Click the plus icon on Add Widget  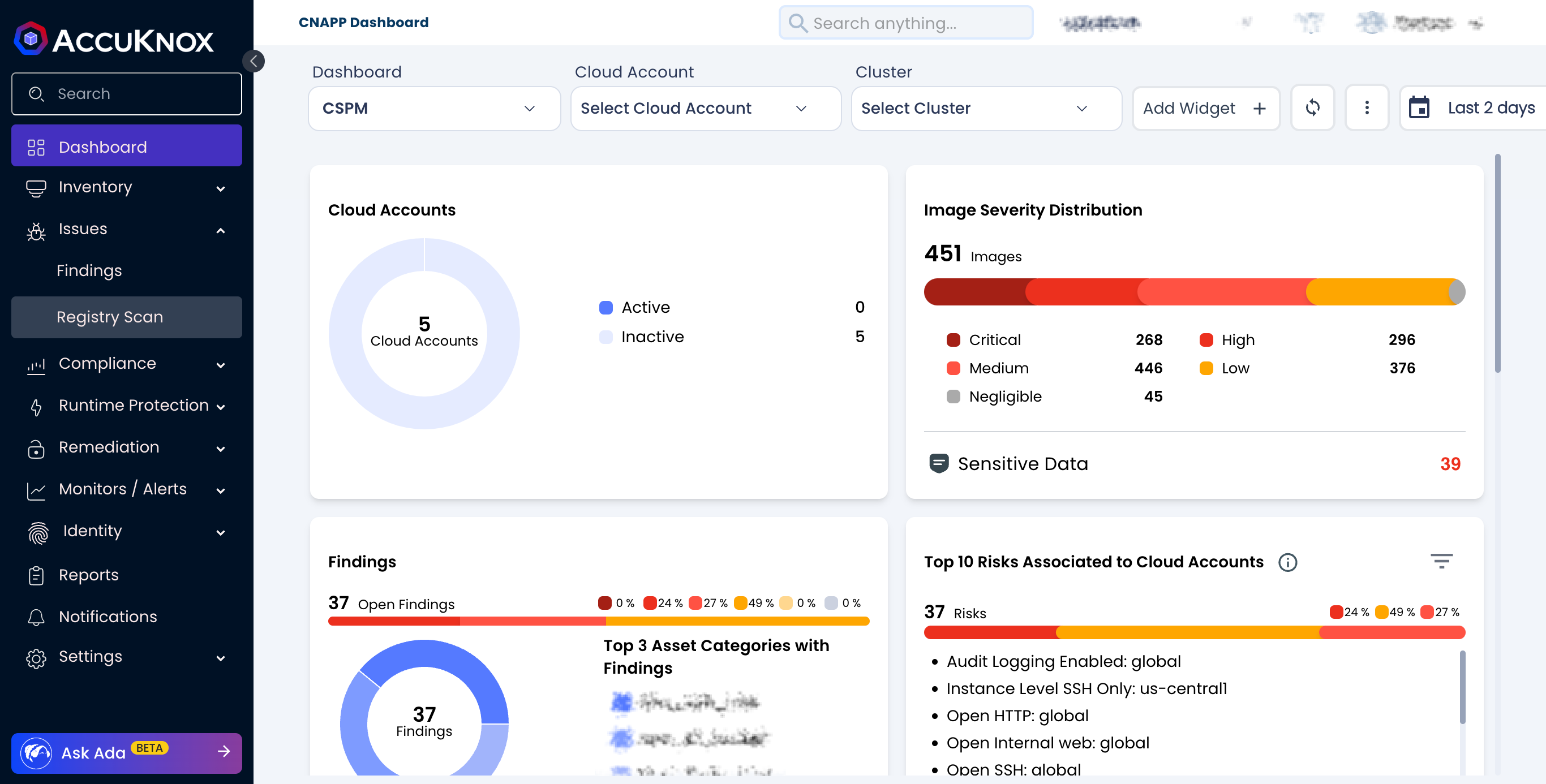point(1259,109)
